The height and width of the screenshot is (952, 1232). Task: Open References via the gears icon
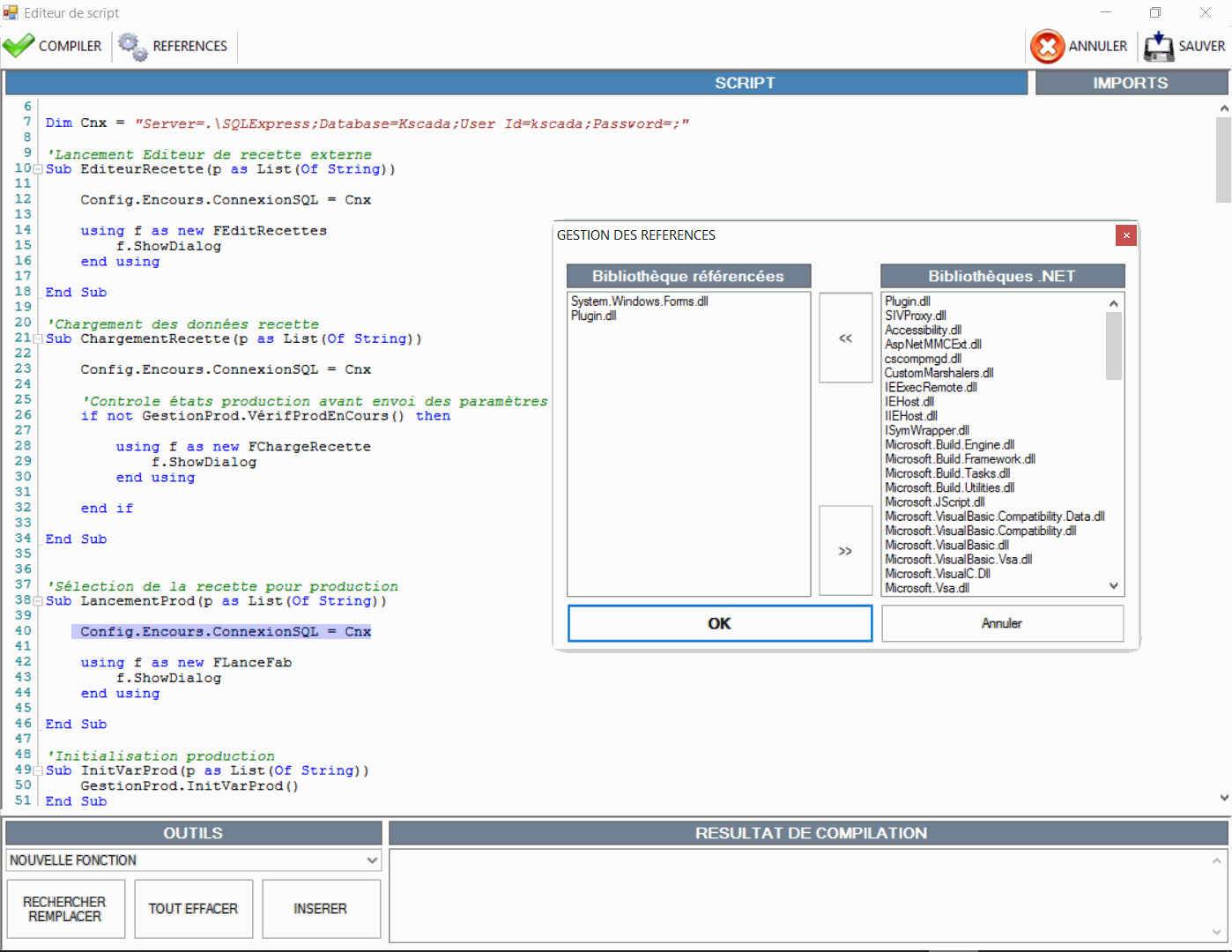[133, 47]
